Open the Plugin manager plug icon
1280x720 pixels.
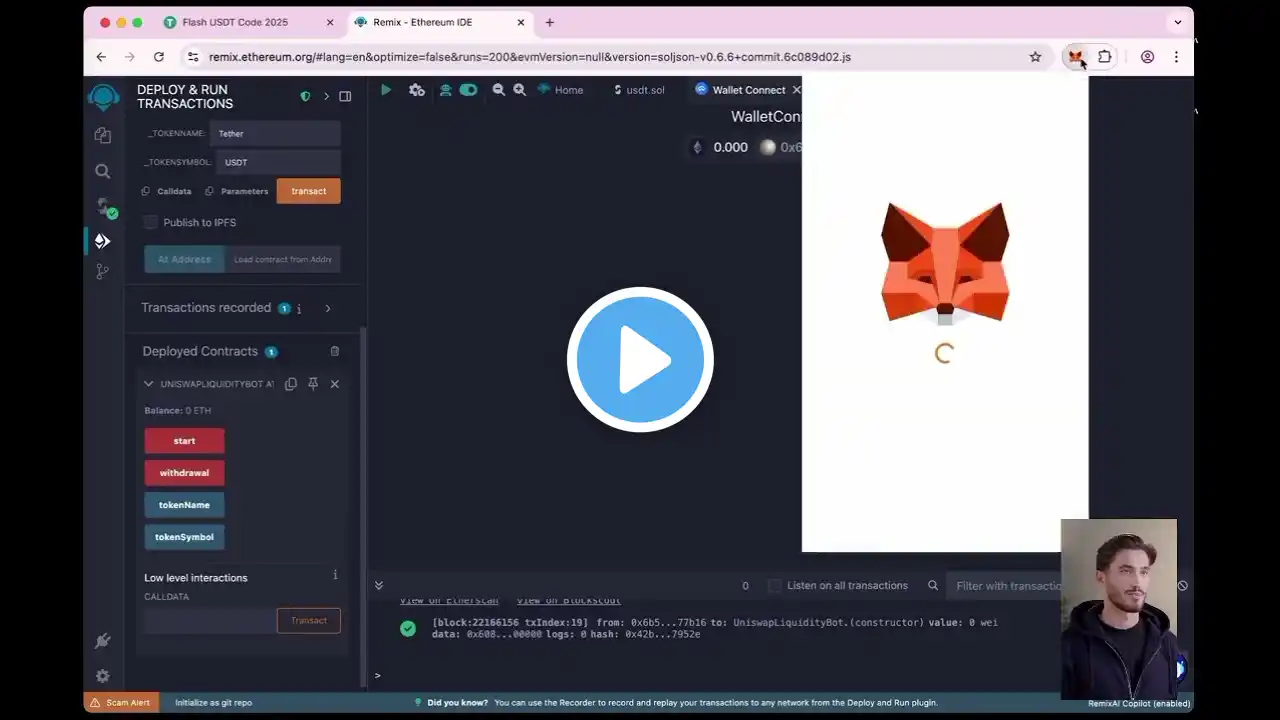[x=103, y=641]
